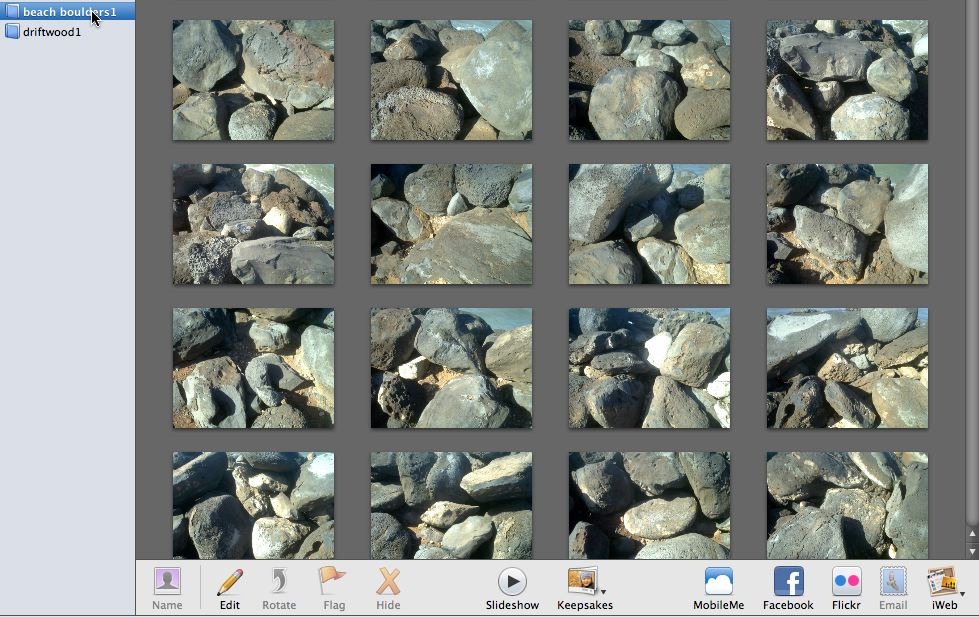
Task: Select first photo in third row
Action: tap(253, 368)
